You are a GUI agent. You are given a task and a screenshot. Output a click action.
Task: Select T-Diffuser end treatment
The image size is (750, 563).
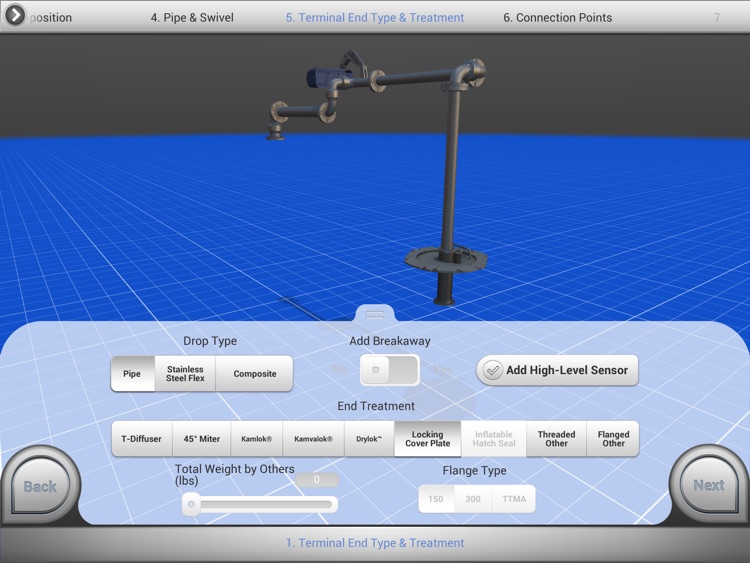(141, 439)
